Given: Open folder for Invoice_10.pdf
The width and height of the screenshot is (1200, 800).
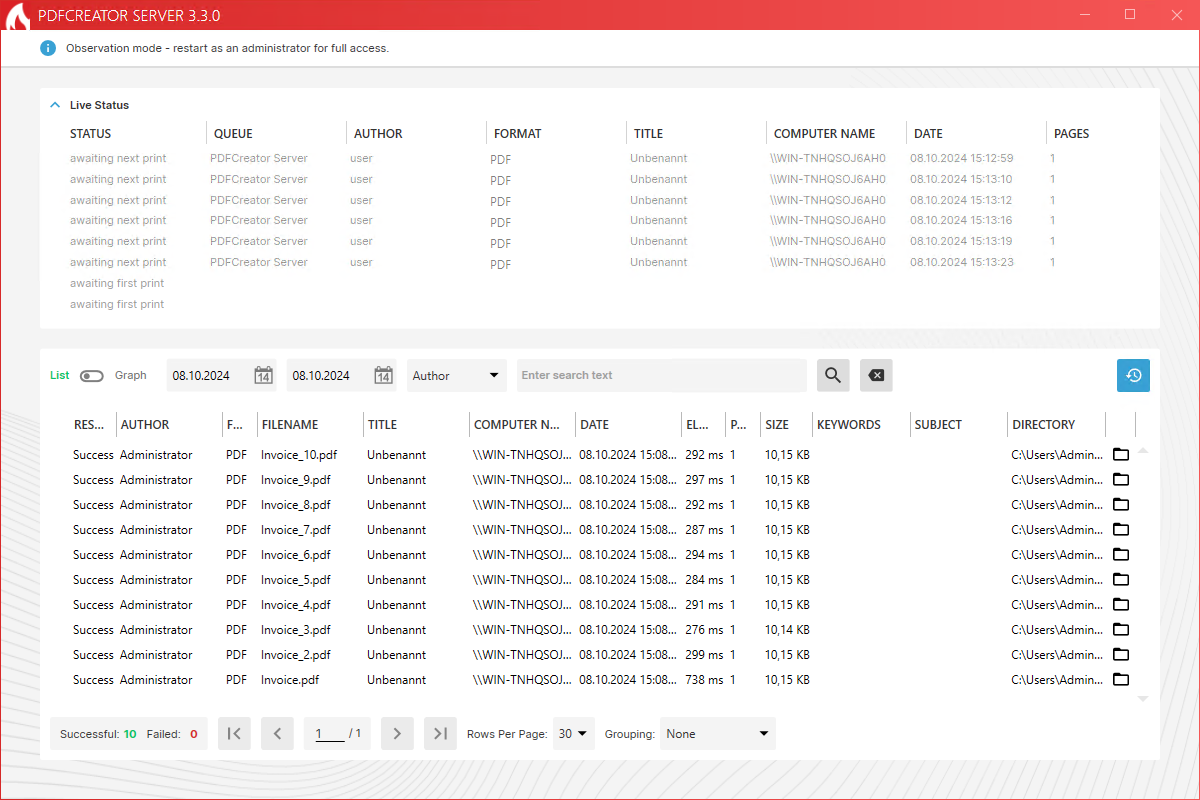Looking at the screenshot, I should coord(1121,455).
